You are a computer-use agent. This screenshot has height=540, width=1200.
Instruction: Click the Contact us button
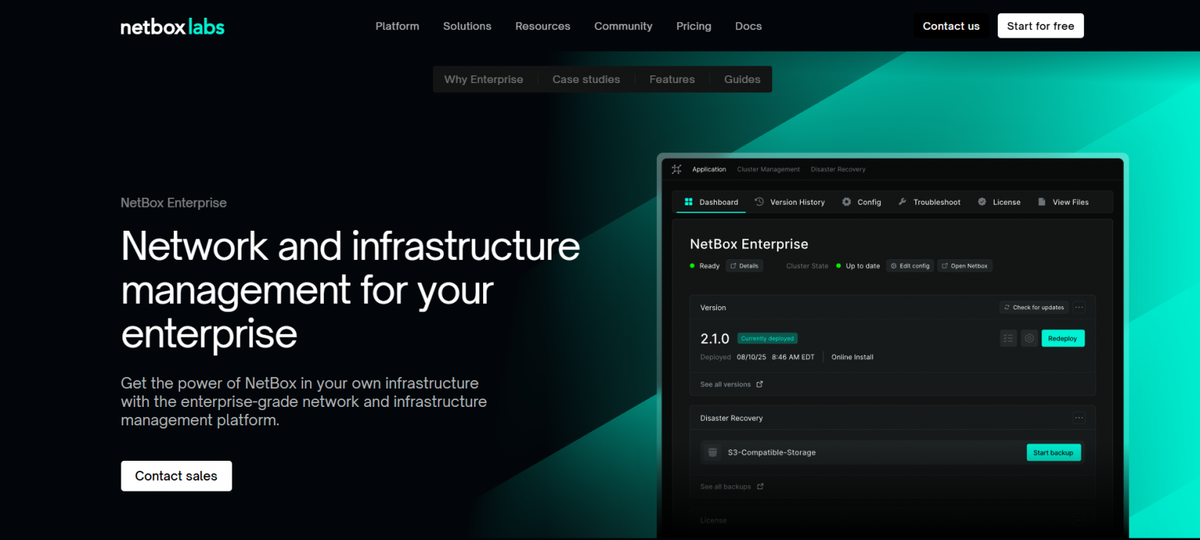click(951, 26)
